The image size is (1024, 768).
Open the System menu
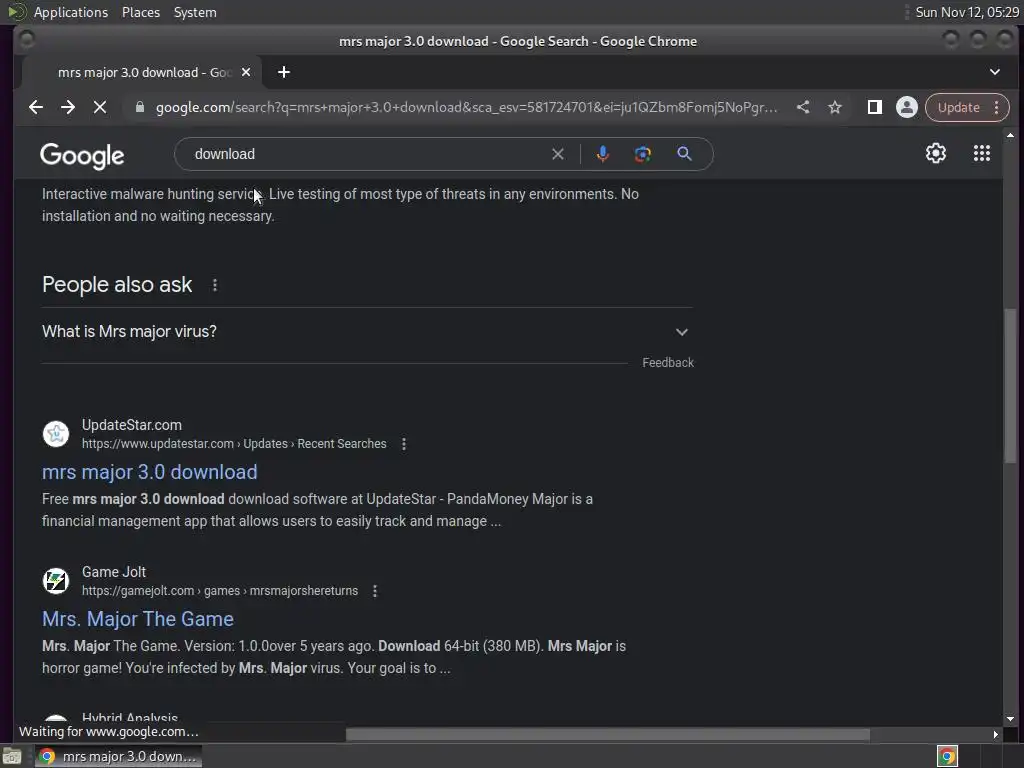click(195, 12)
